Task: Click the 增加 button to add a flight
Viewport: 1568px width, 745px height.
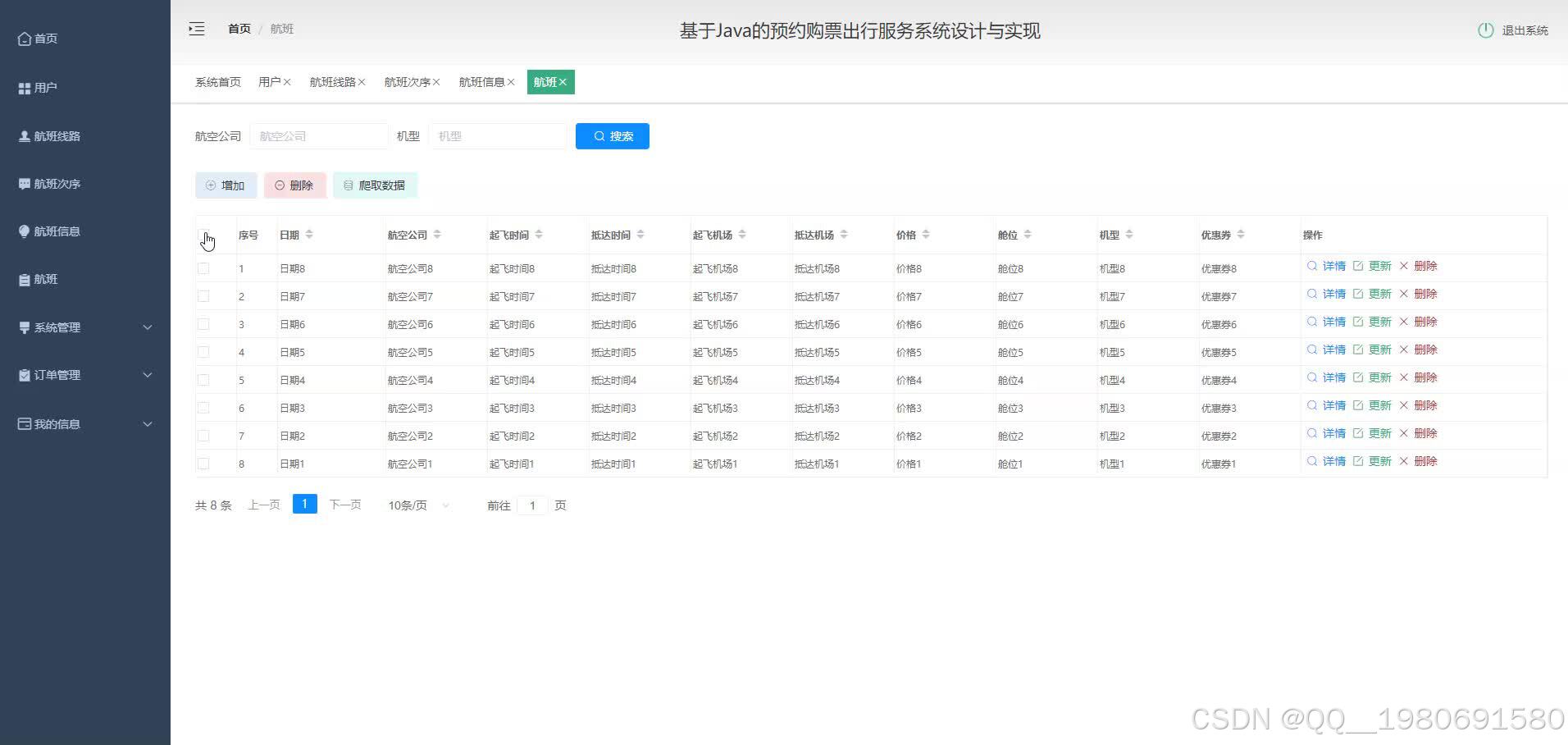Action: click(x=226, y=185)
